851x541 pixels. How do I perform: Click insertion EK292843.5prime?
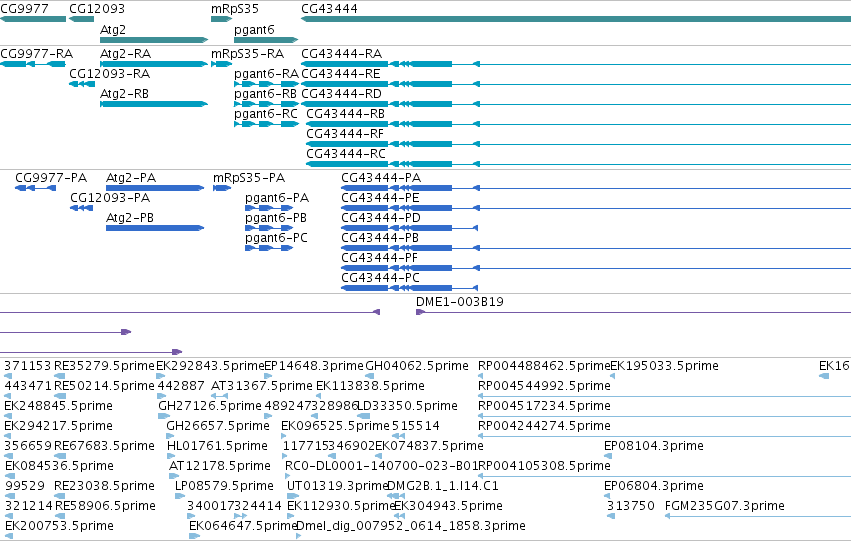coord(210,366)
